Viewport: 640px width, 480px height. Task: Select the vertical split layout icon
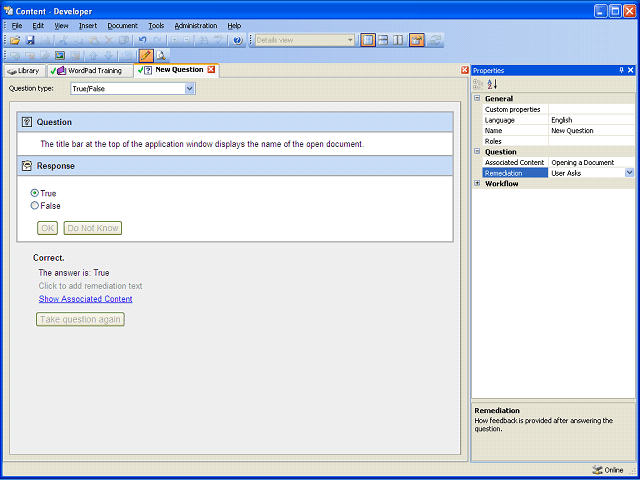(398, 40)
